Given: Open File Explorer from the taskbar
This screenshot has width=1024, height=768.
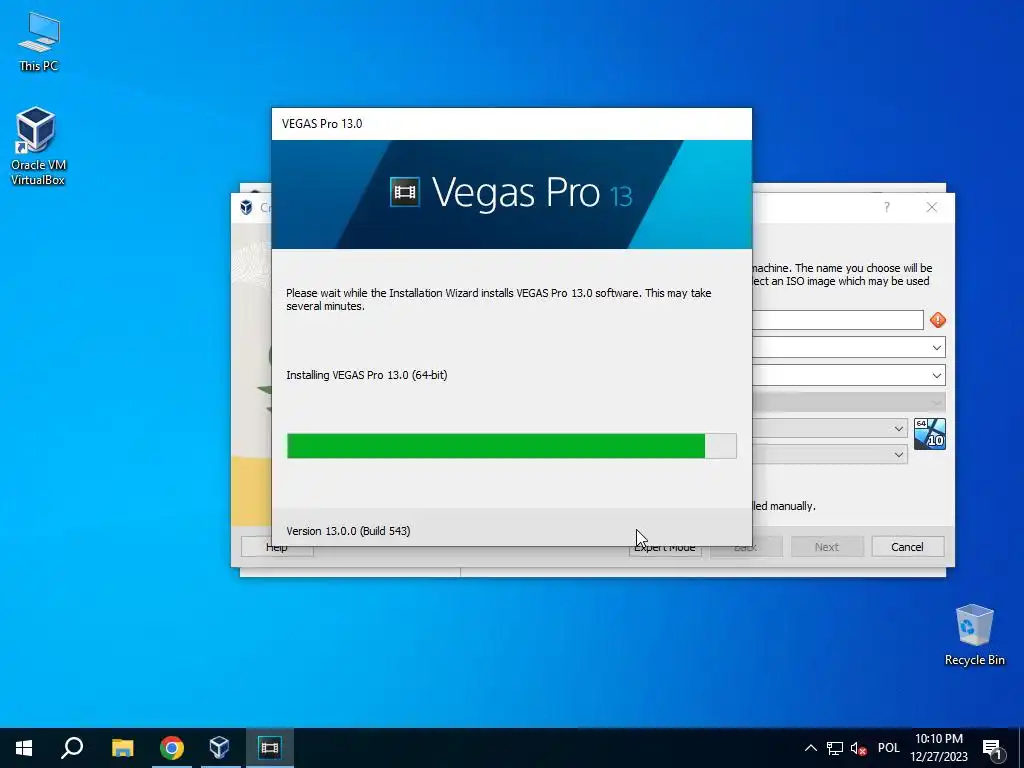Looking at the screenshot, I should [122, 748].
